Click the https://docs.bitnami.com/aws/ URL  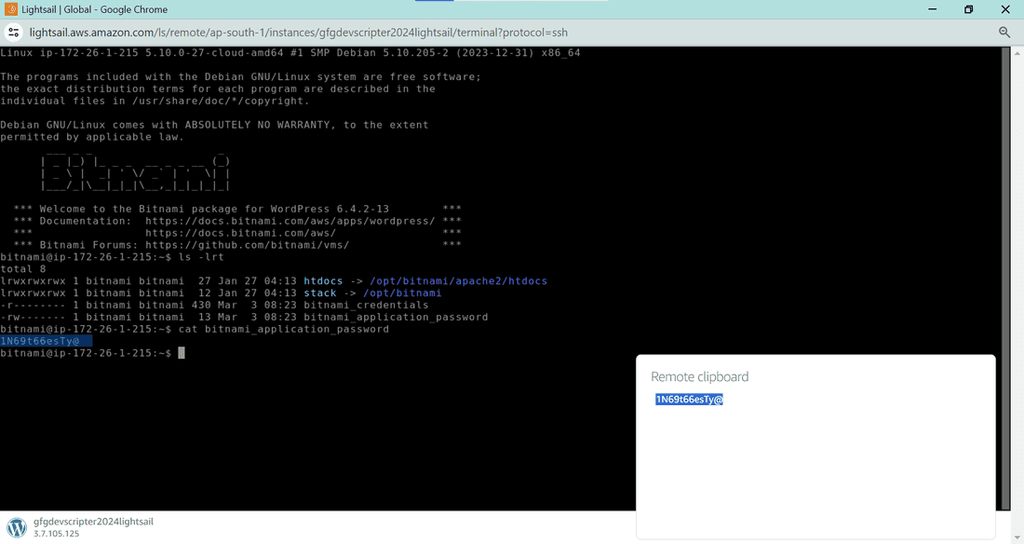pyautogui.click(x=240, y=233)
